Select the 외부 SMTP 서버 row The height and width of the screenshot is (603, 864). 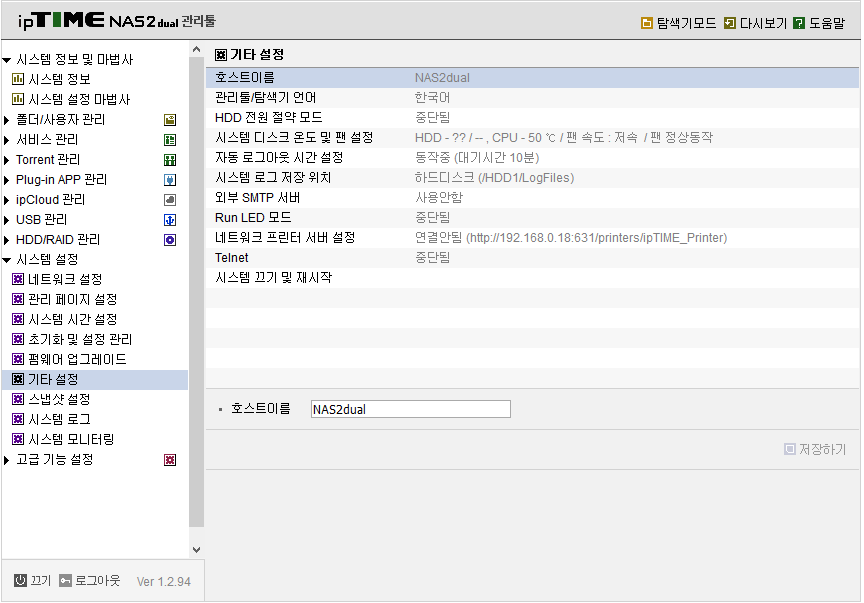pos(532,197)
